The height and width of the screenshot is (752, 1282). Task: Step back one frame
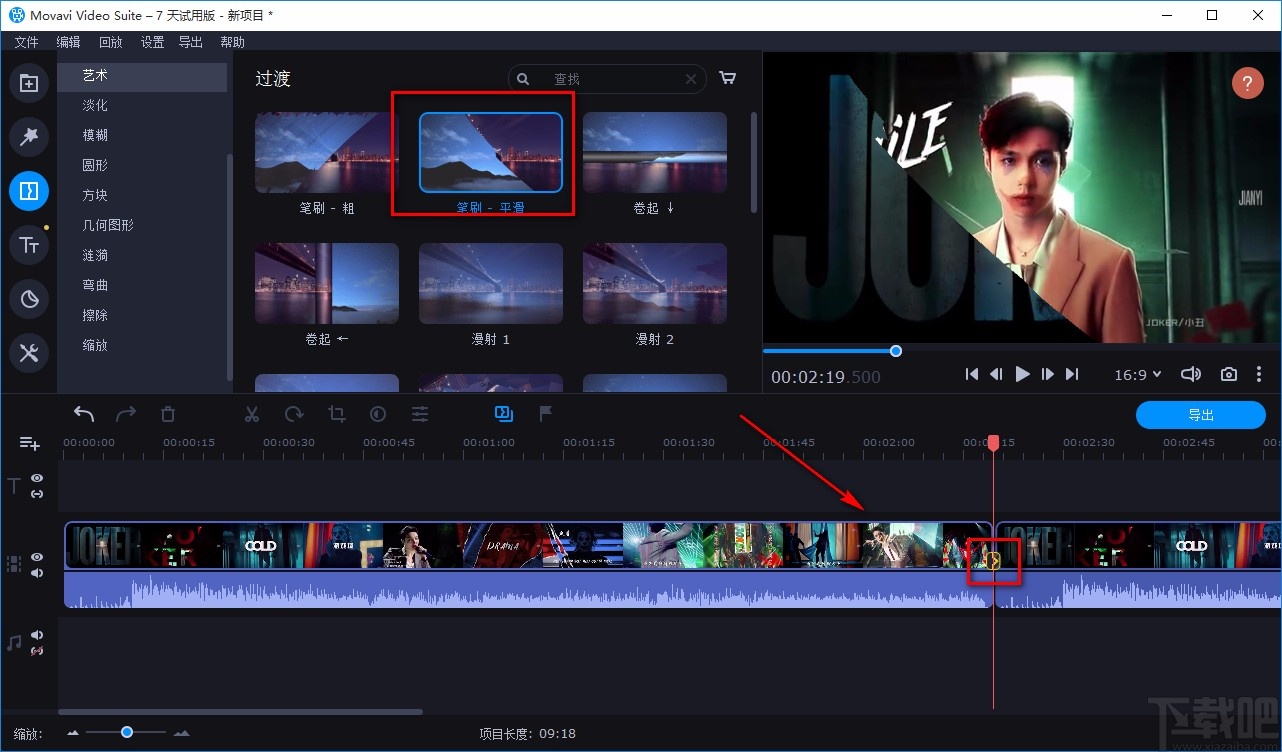pyautogui.click(x=996, y=374)
